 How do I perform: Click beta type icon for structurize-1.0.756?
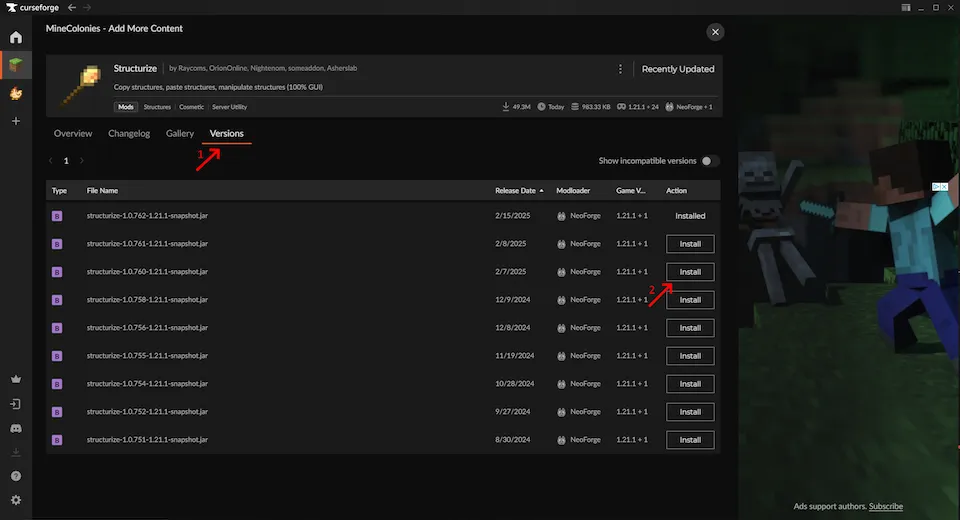[x=57, y=328]
